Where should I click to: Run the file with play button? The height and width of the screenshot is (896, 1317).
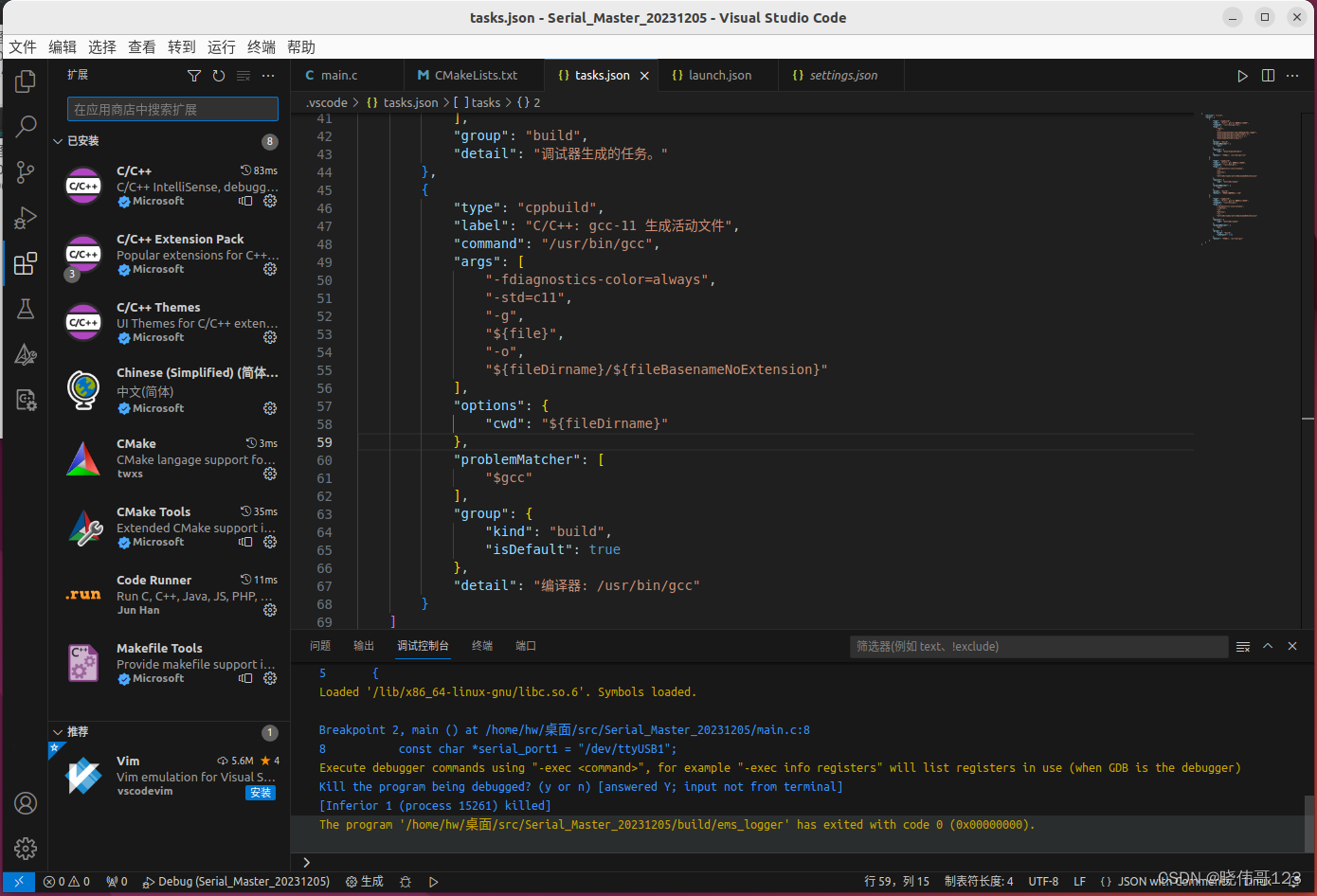coord(1242,76)
